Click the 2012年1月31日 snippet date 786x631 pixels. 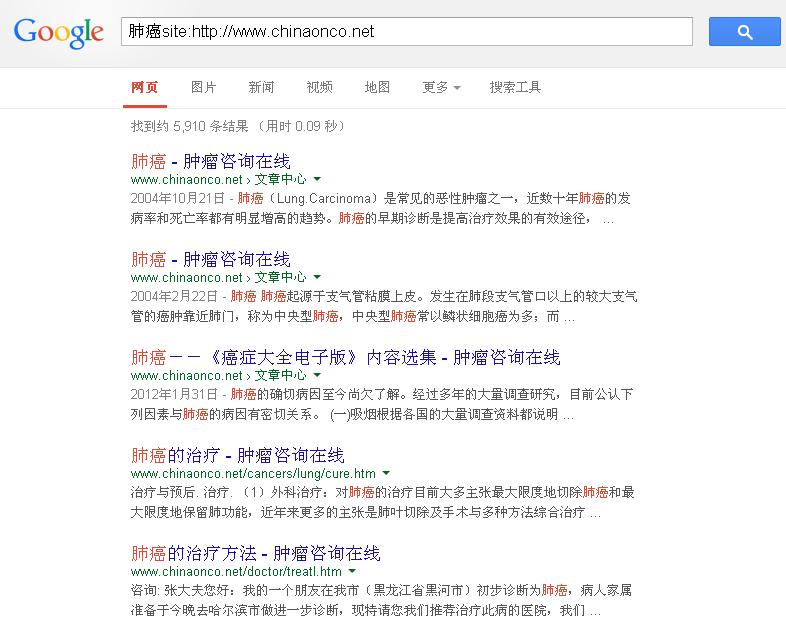[x=174, y=394]
